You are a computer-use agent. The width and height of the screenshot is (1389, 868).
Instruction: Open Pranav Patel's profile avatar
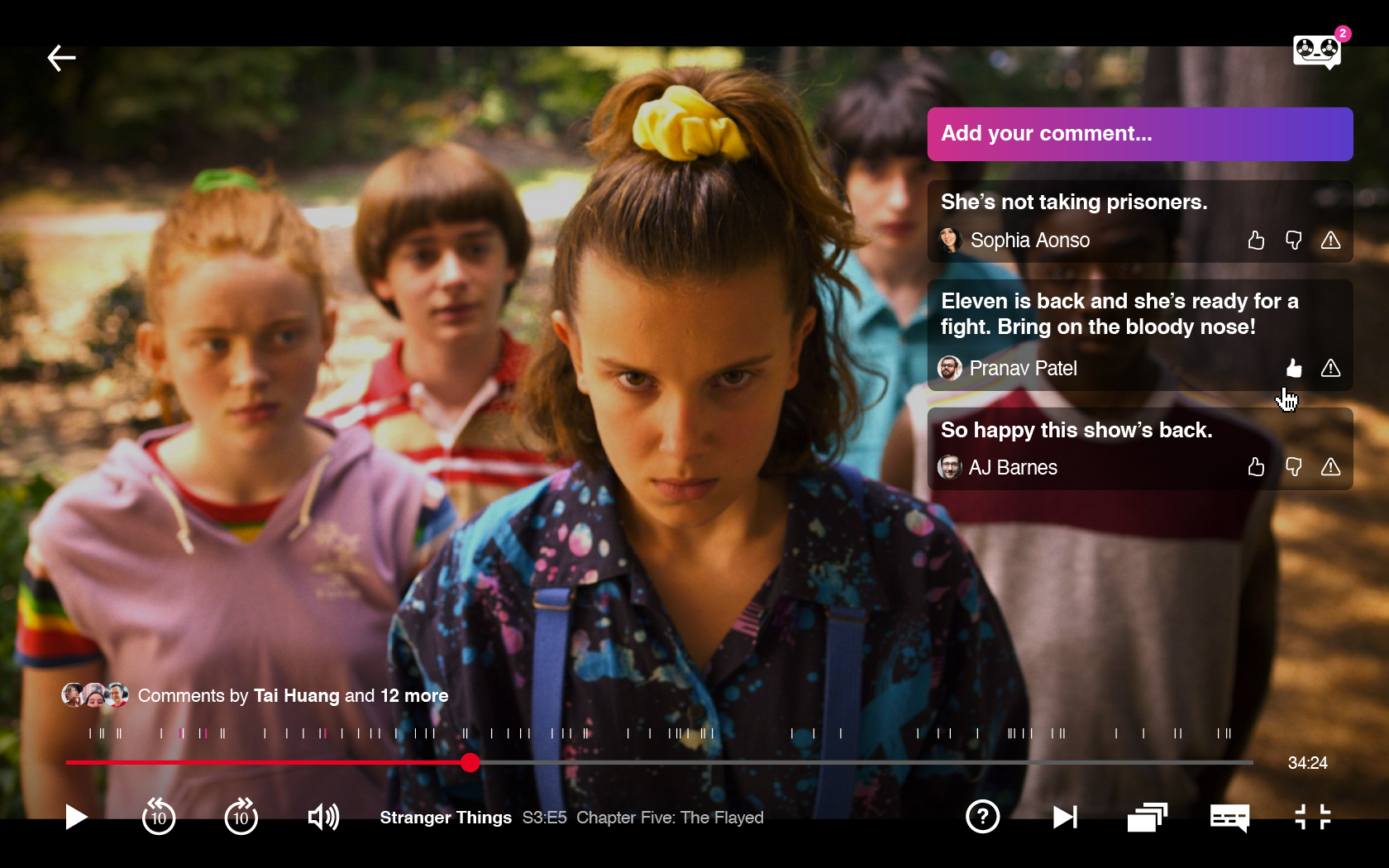[x=950, y=368]
